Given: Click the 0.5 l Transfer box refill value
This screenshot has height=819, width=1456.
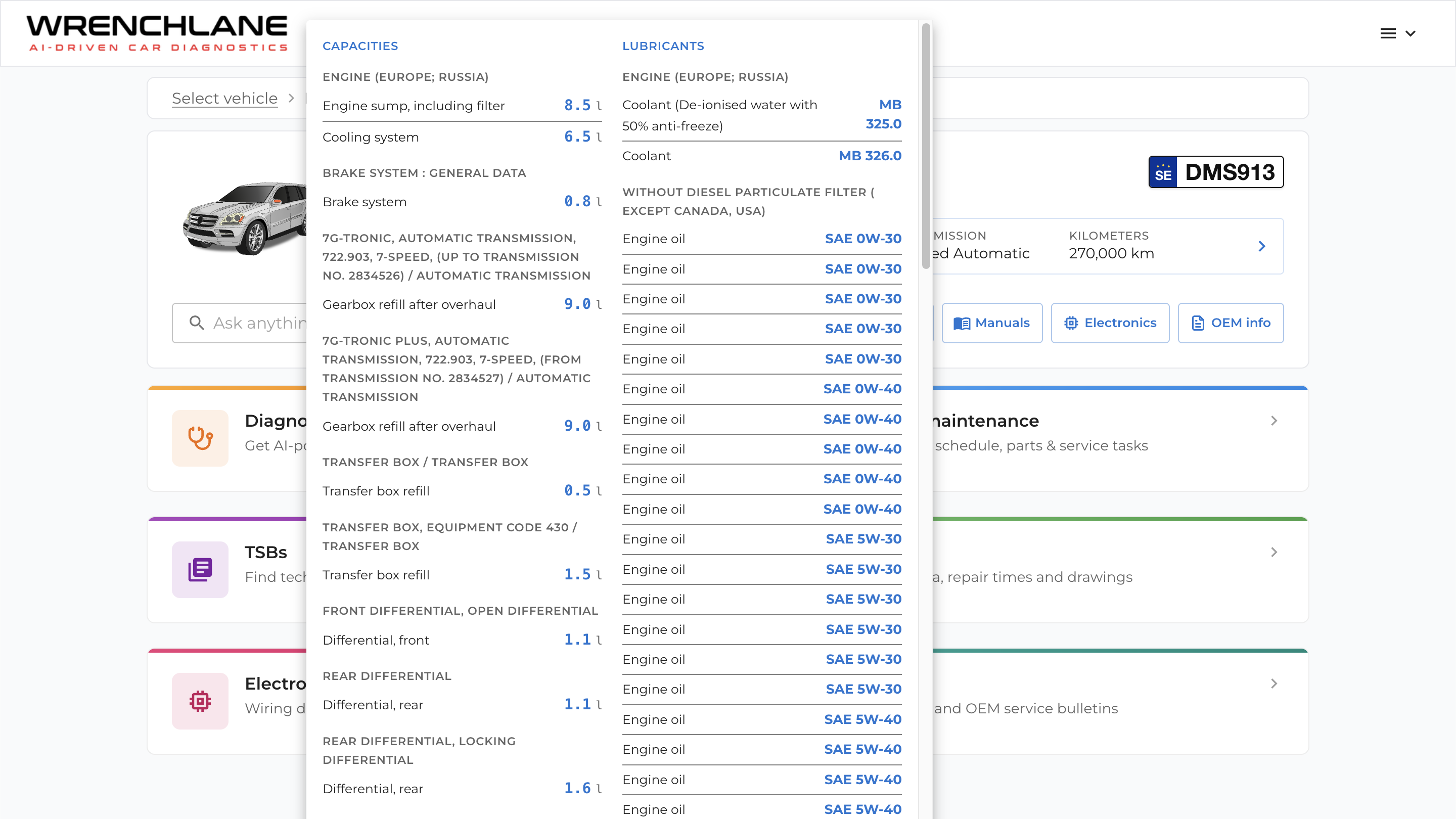Looking at the screenshot, I should 583,490.
